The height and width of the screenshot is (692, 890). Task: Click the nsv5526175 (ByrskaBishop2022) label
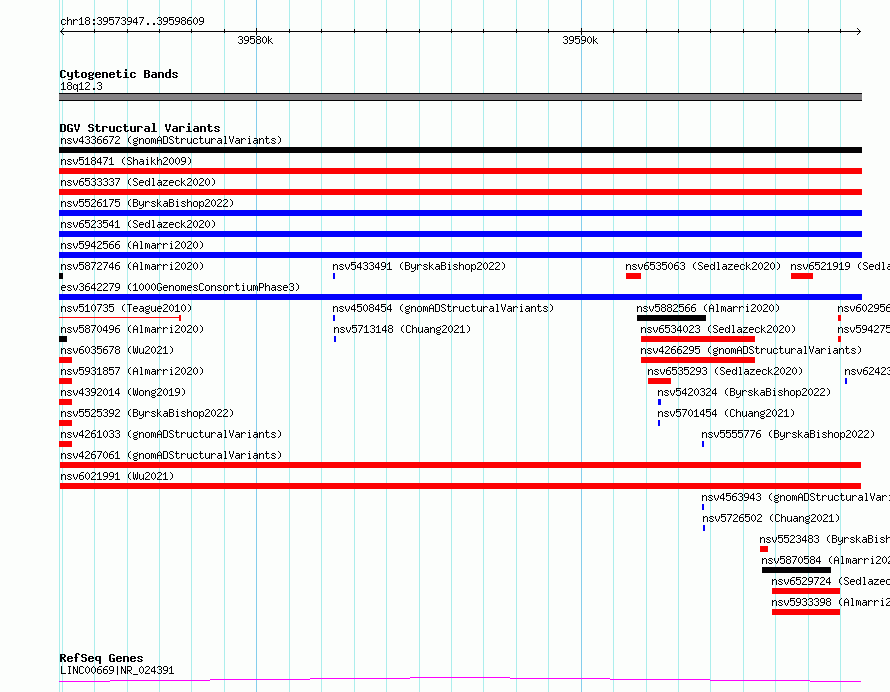[x=147, y=203]
